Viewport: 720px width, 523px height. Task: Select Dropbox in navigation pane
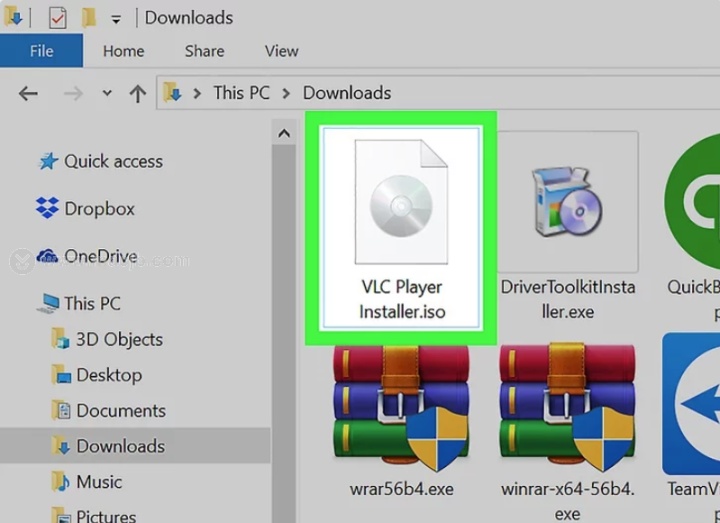click(x=100, y=208)
